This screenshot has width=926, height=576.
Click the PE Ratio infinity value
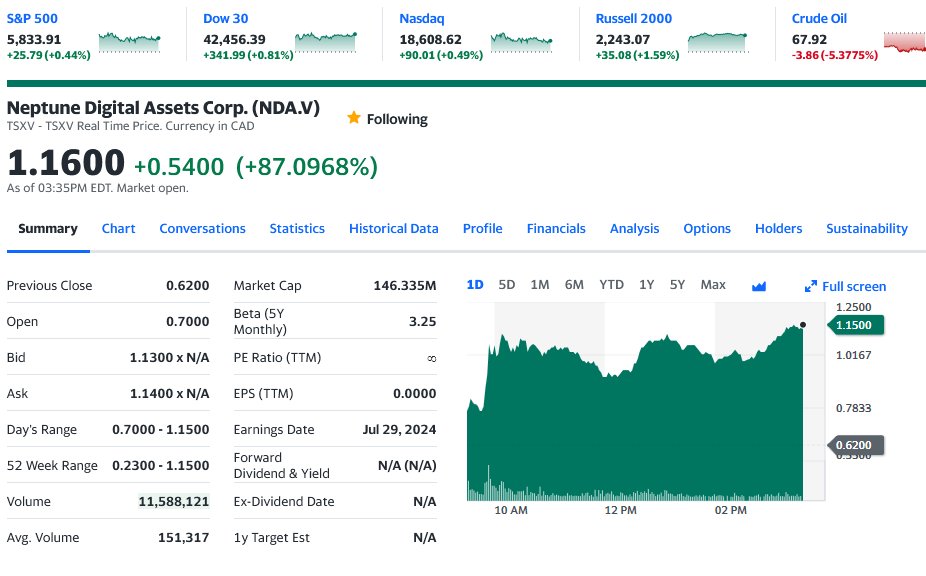[x=432, y=358]
